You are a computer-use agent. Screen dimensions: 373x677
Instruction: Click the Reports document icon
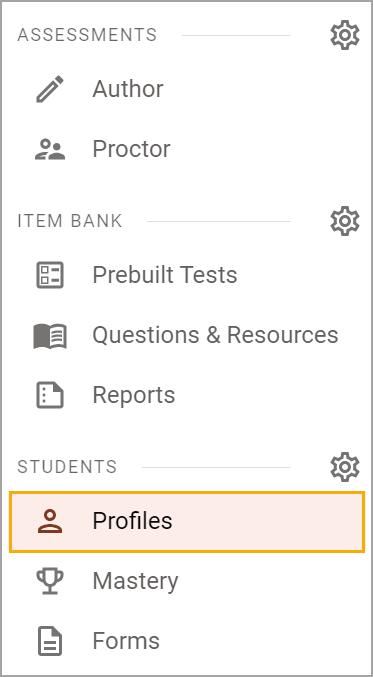(x=50, y=395)
